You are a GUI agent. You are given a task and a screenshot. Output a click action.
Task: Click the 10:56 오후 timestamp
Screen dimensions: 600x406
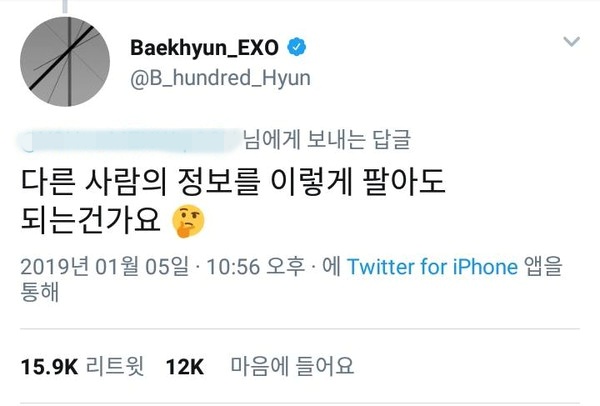pyautogui.click(x=256, y=266)
